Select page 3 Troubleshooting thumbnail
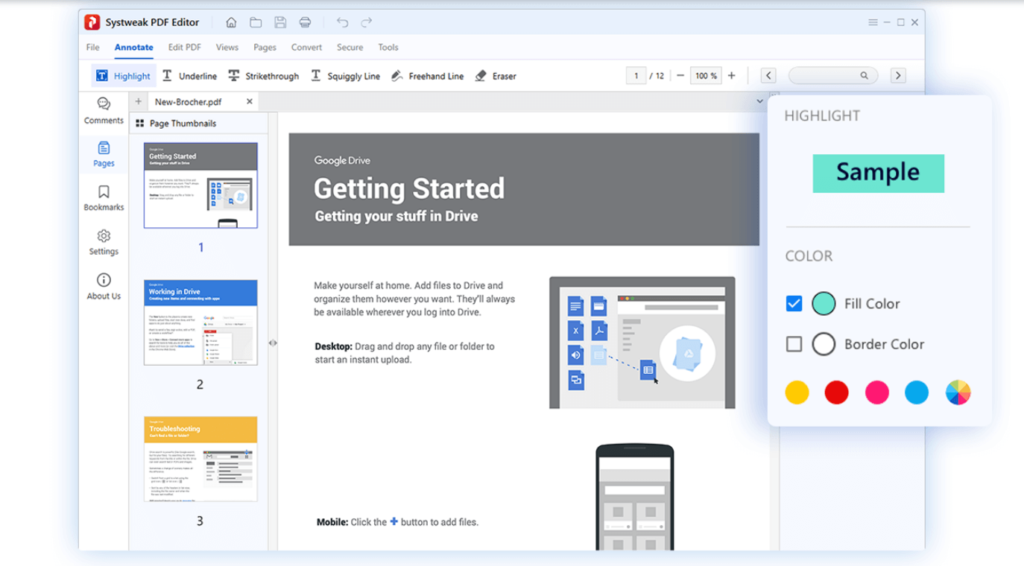1024x566 pixels. tap(200, 459)
